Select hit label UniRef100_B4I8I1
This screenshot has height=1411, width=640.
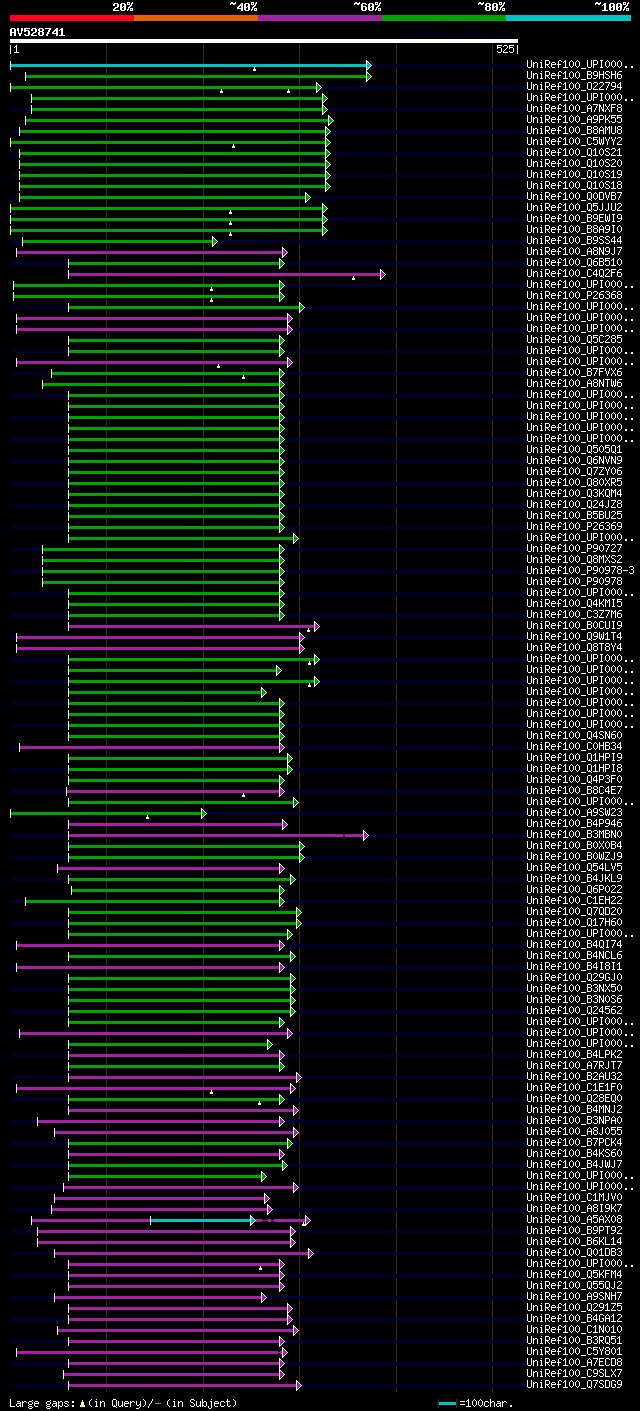[x=574, y=966]
